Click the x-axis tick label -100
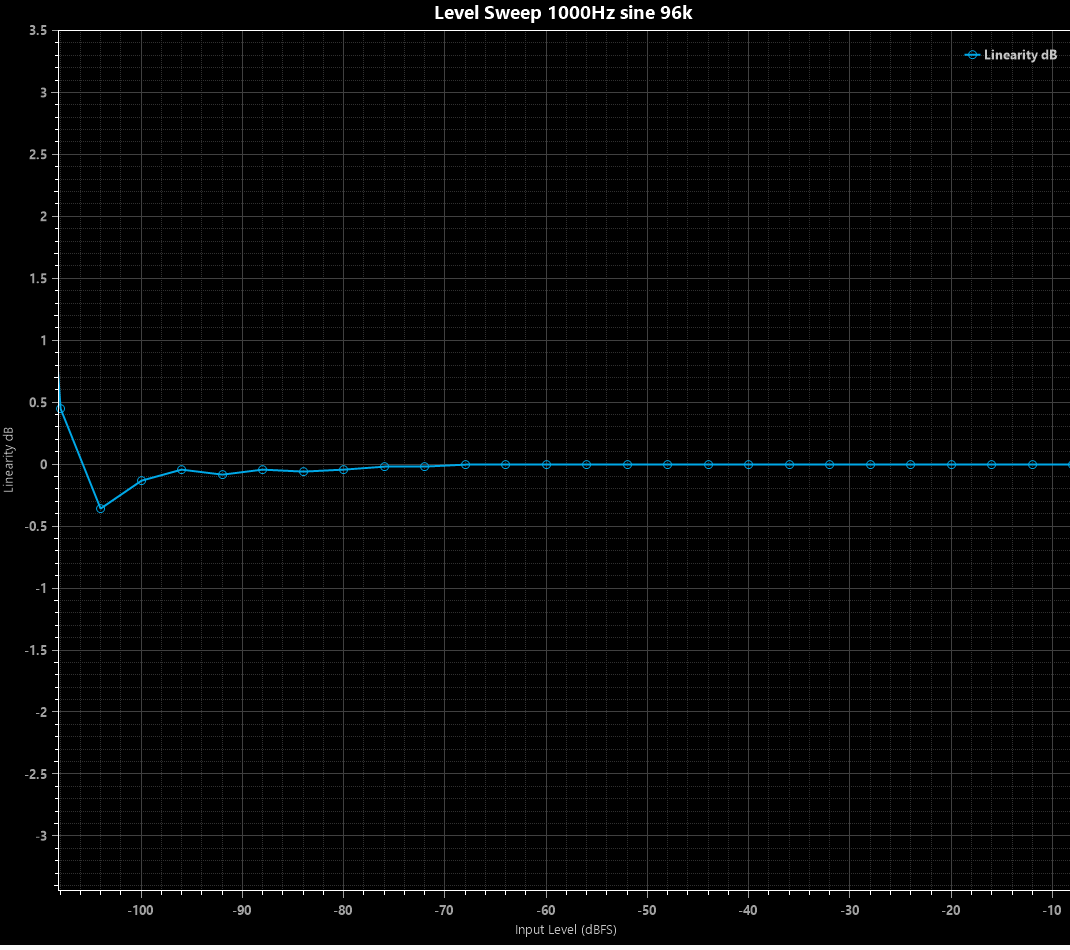The height and width of the screenshot is (950, 1070). point(141,910)
